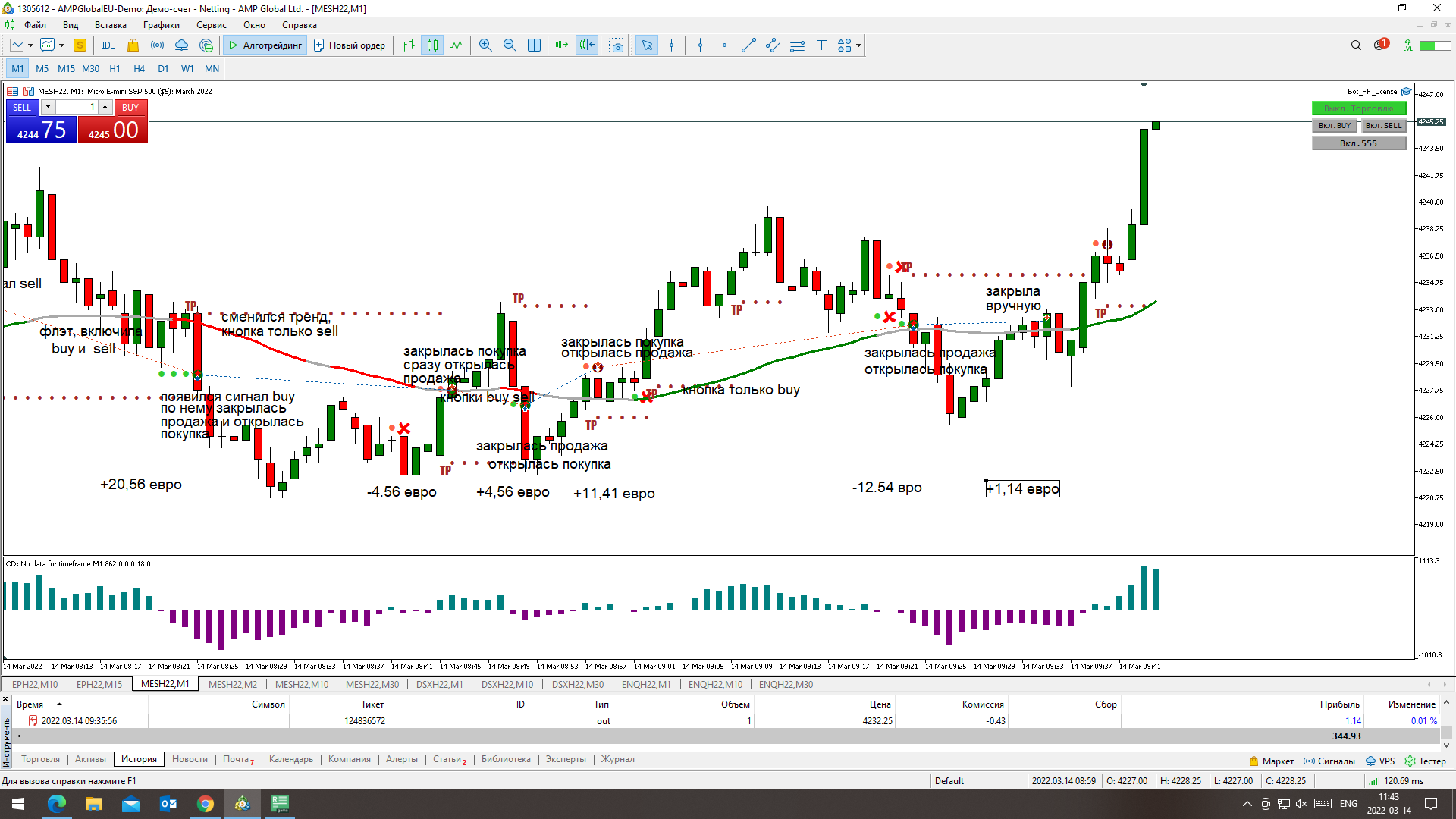1456x819 pixels.
Task: Switch chart to line chart view
Action: (457, 45)
